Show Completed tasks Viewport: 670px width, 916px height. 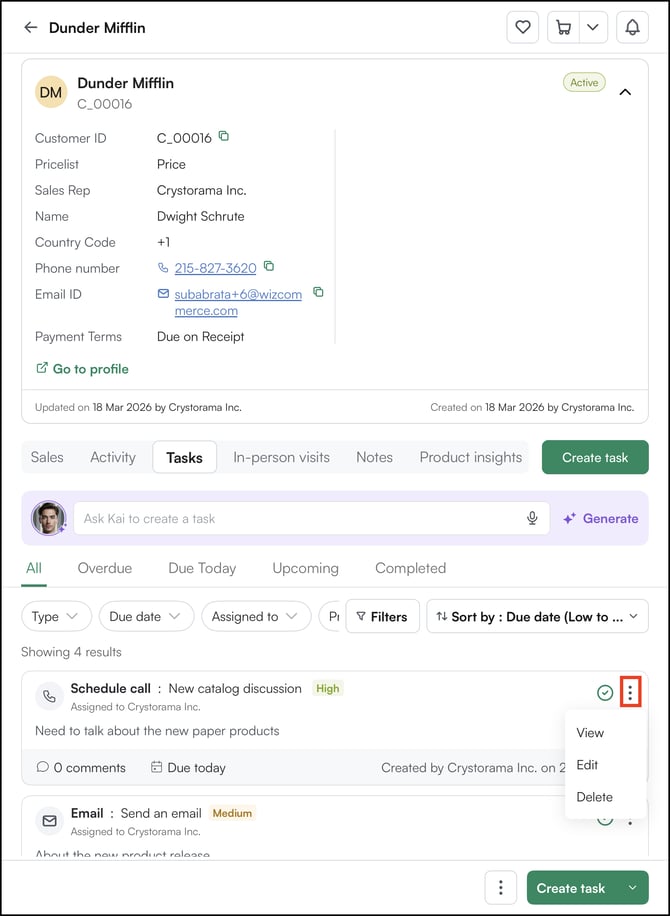(x=411, y=568)
